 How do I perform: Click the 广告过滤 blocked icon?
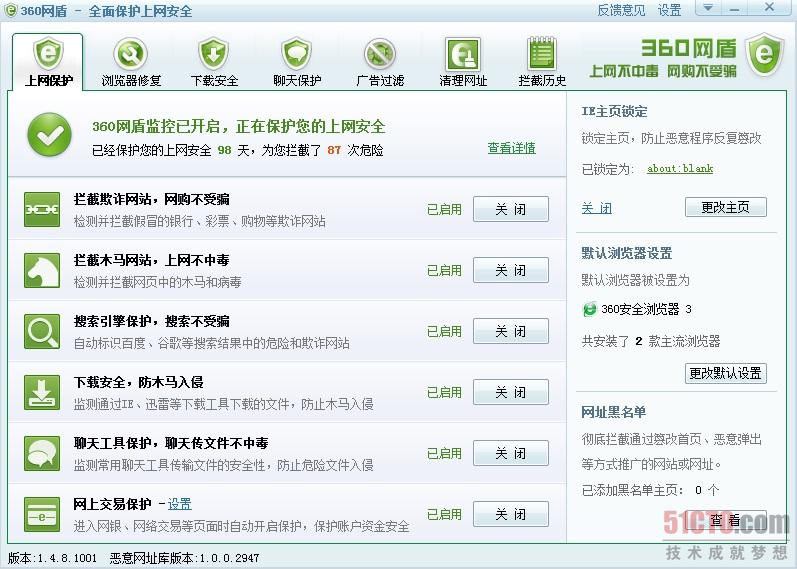tap(380, 53)
